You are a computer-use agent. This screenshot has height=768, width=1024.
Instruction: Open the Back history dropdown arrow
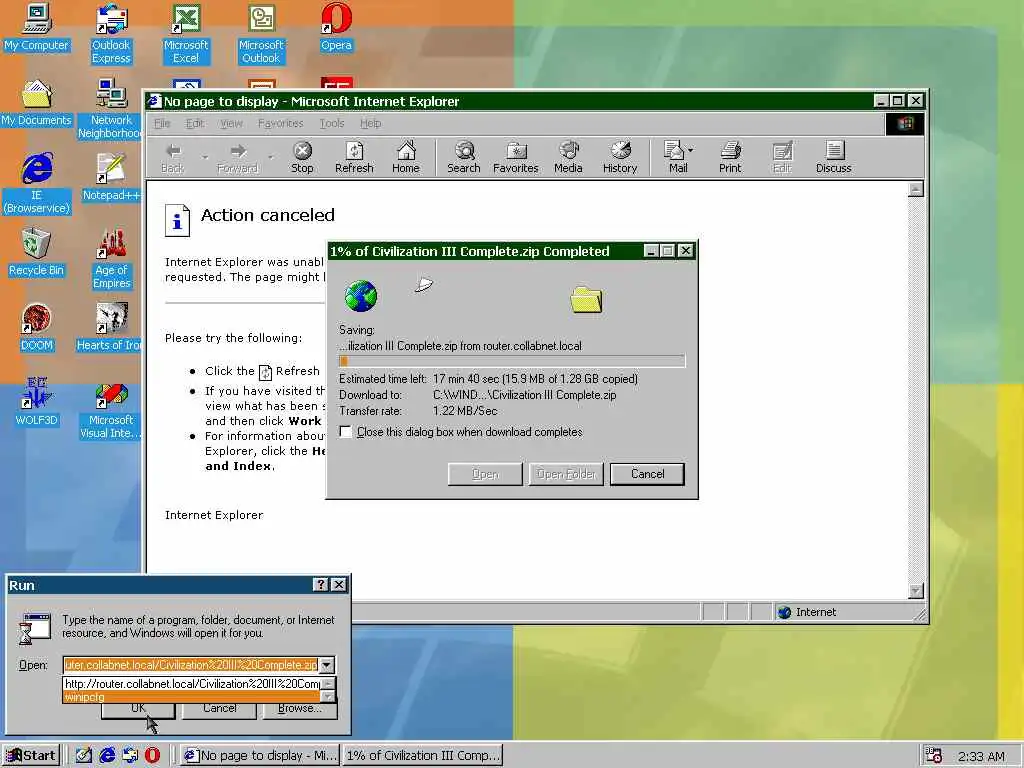pos(204,157)
